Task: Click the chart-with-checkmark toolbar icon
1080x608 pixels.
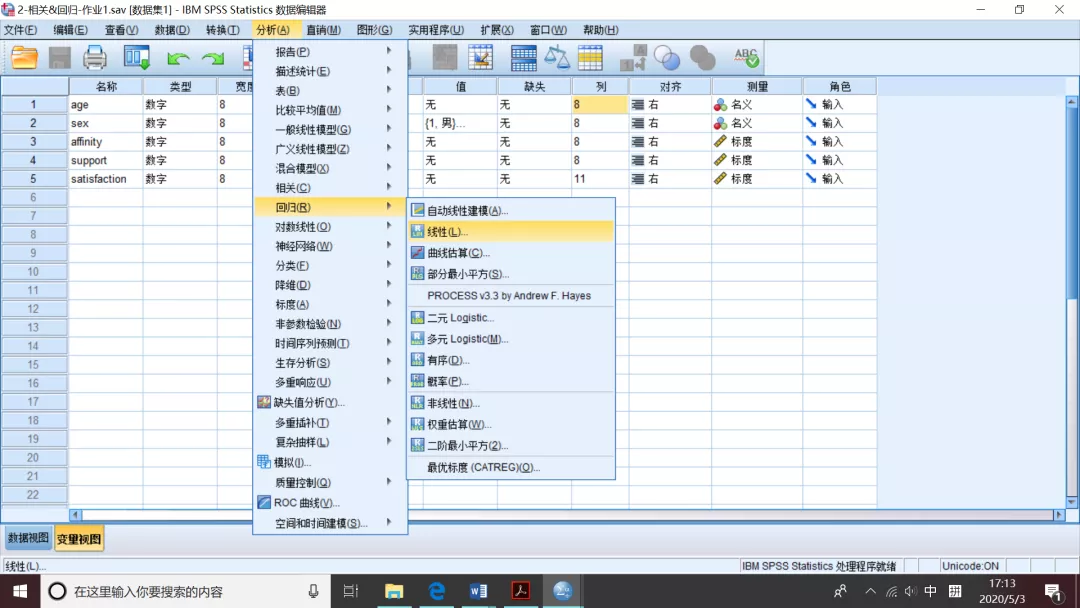Action: pyautogui.click(x=480, y=58)
